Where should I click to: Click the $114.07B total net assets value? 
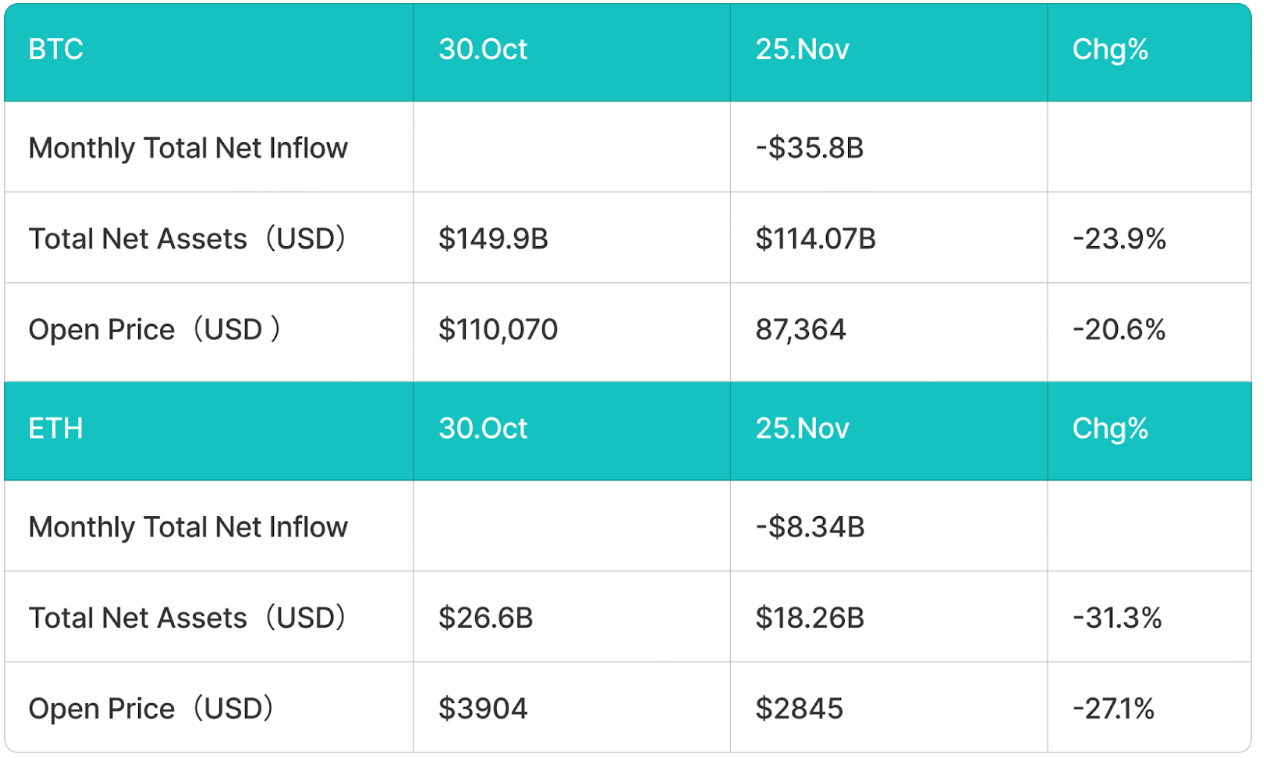pos(815,239)
